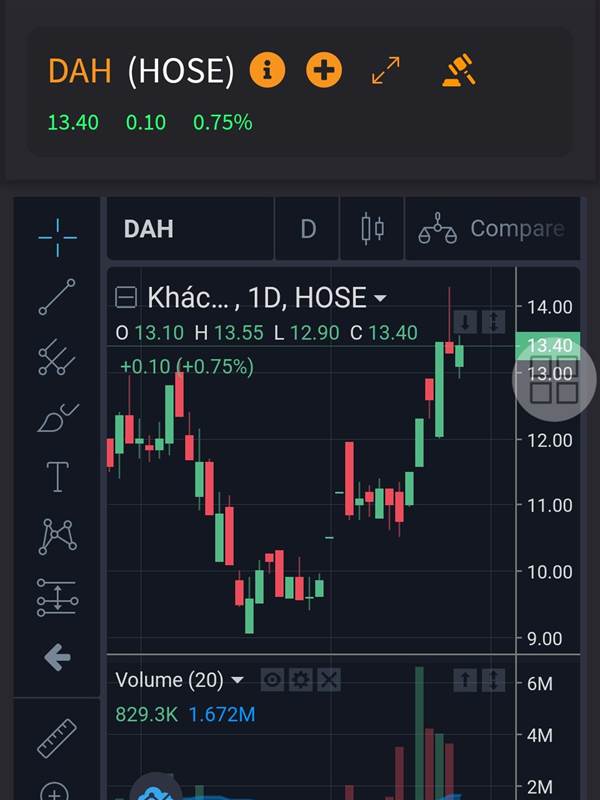
Task: Collapse the chart legend minus box
Action: pos(126,297)
